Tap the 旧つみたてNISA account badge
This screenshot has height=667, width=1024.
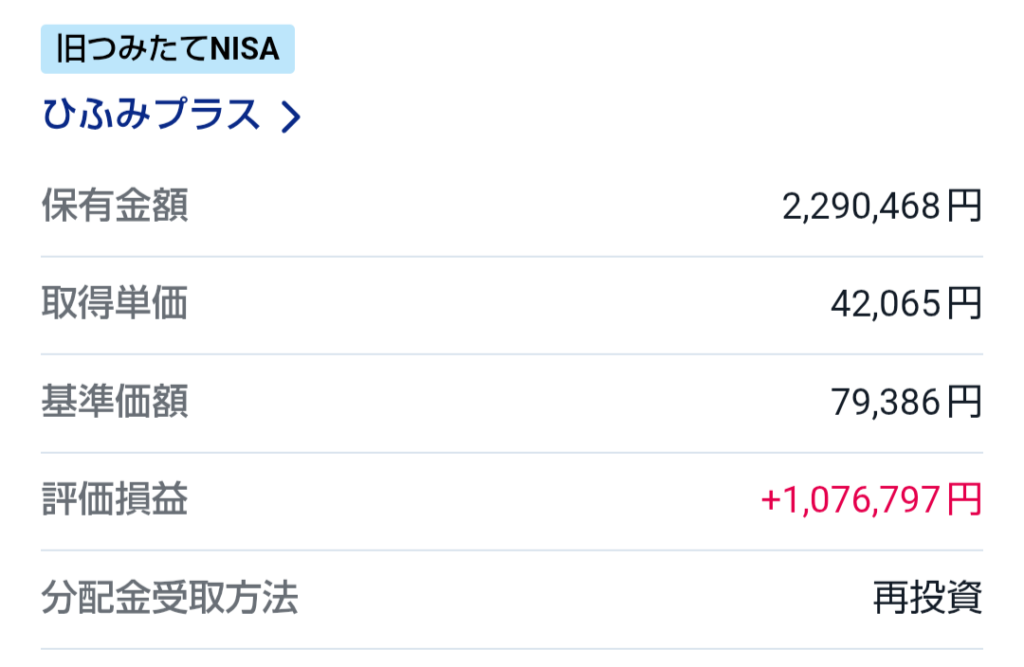coord(167,49)
